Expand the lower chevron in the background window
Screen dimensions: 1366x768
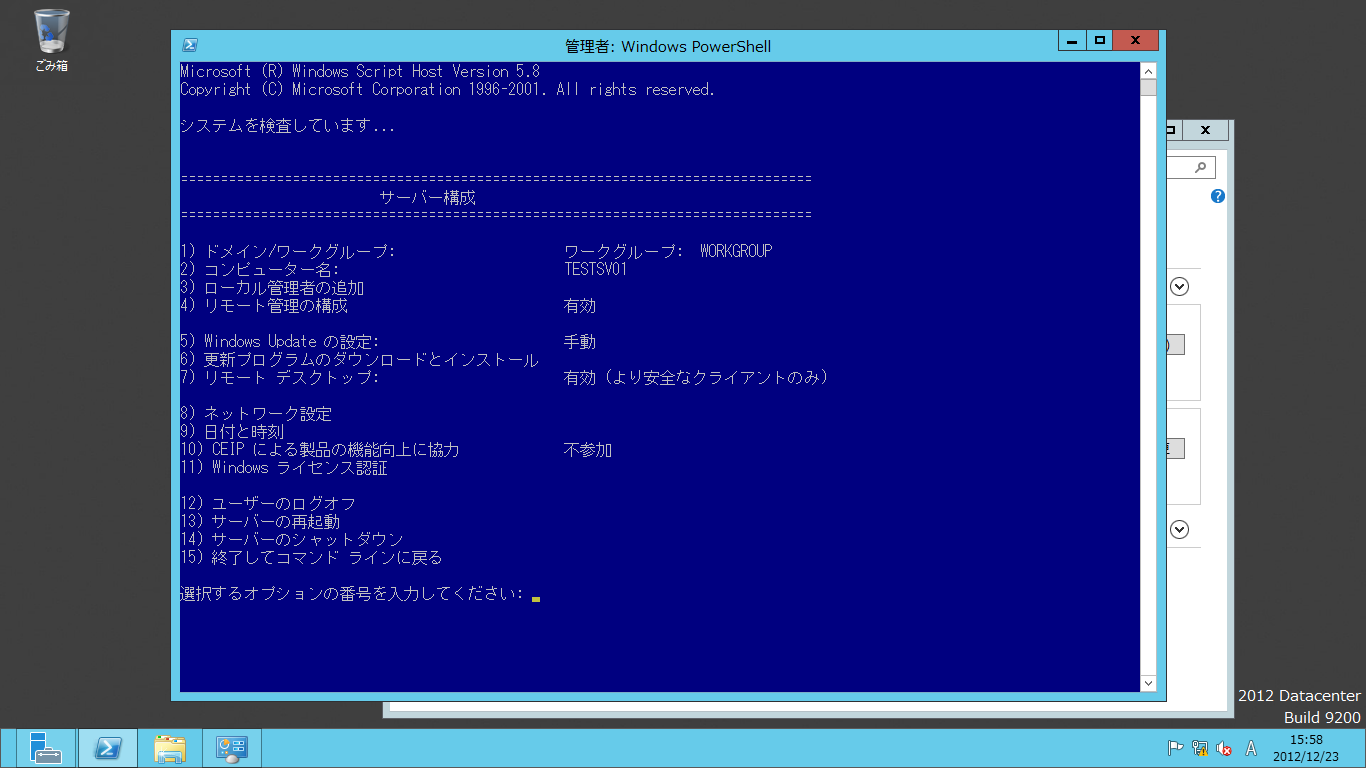(1178, 529)
